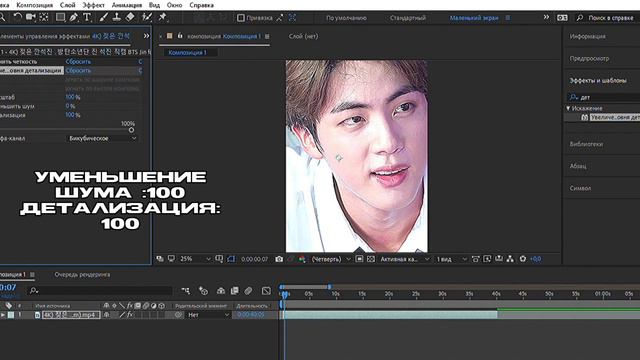Open the (Четверть) resolution dropdown
Viewport: 640px width, 360px height.
click(x=331, y=259)
